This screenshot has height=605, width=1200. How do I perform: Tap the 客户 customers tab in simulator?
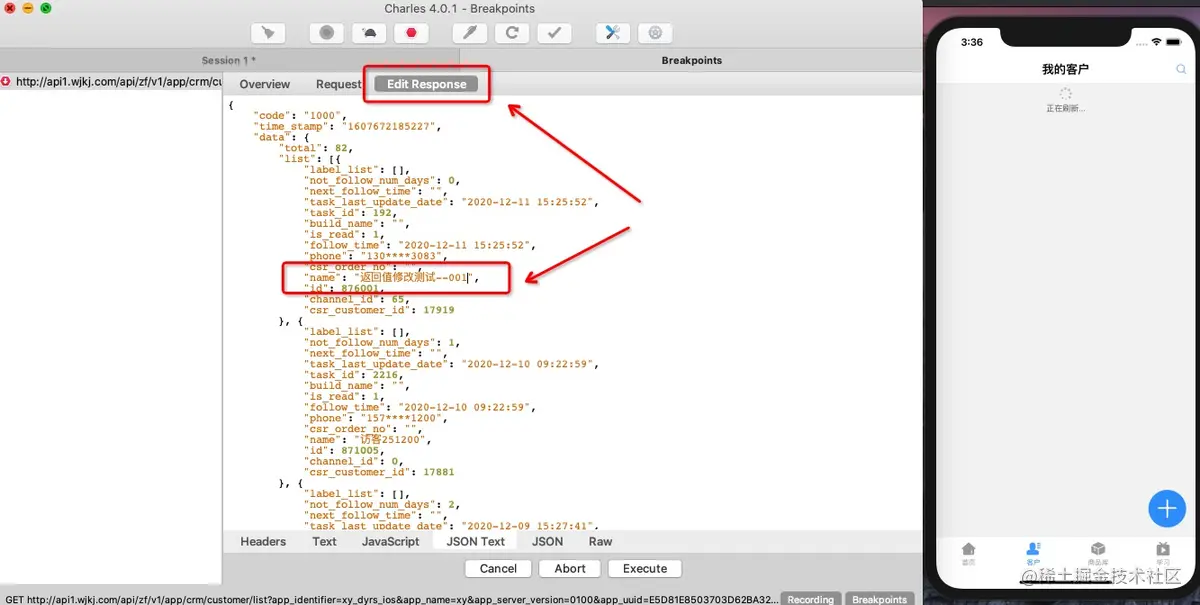1033,553
